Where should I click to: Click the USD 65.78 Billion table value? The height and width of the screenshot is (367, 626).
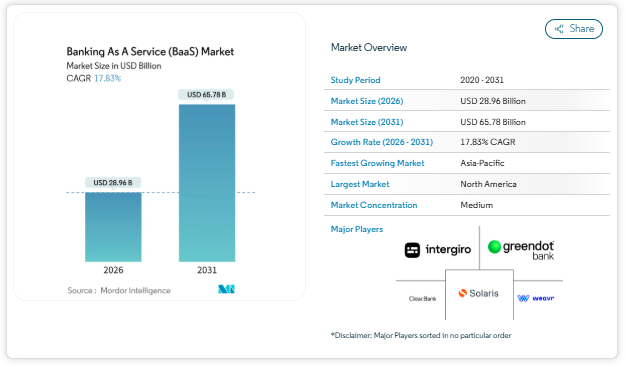[x=493, y=122]
